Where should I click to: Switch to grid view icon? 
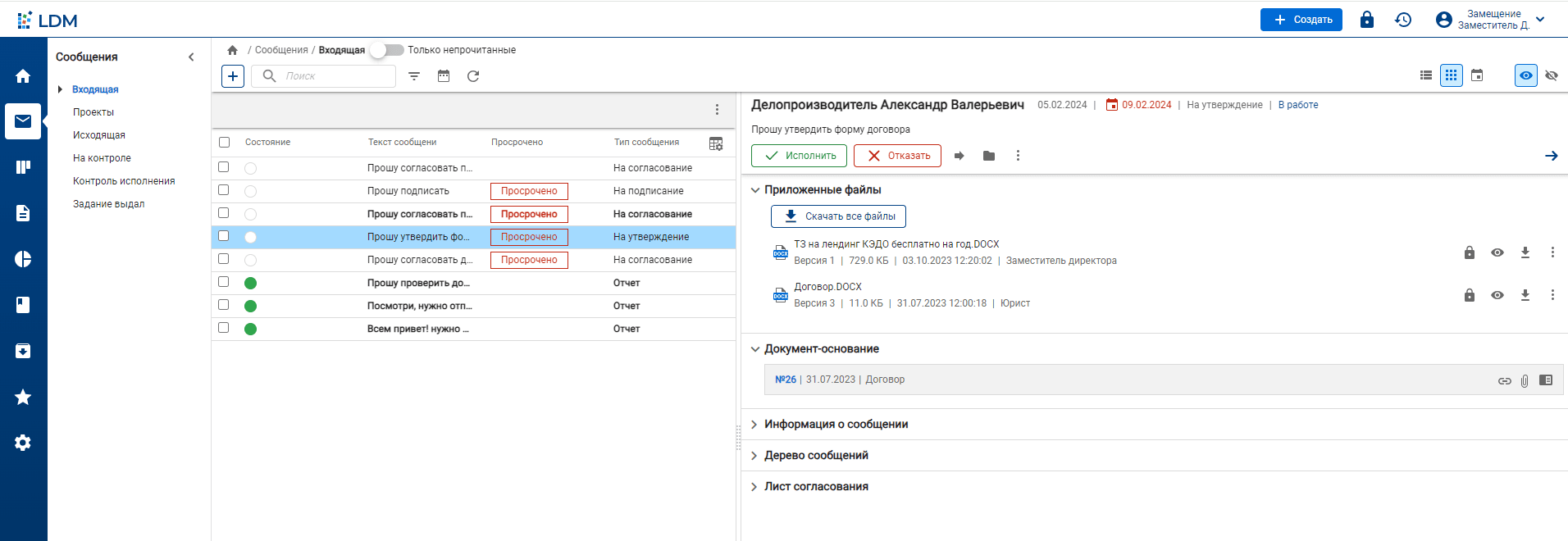1451,75
